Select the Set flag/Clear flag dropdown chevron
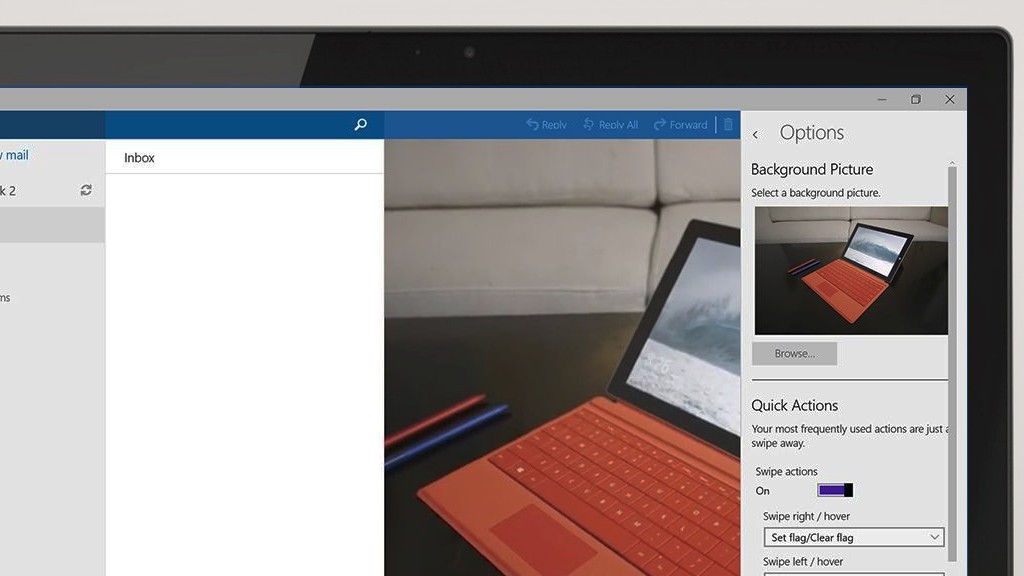 pos(936,537)
